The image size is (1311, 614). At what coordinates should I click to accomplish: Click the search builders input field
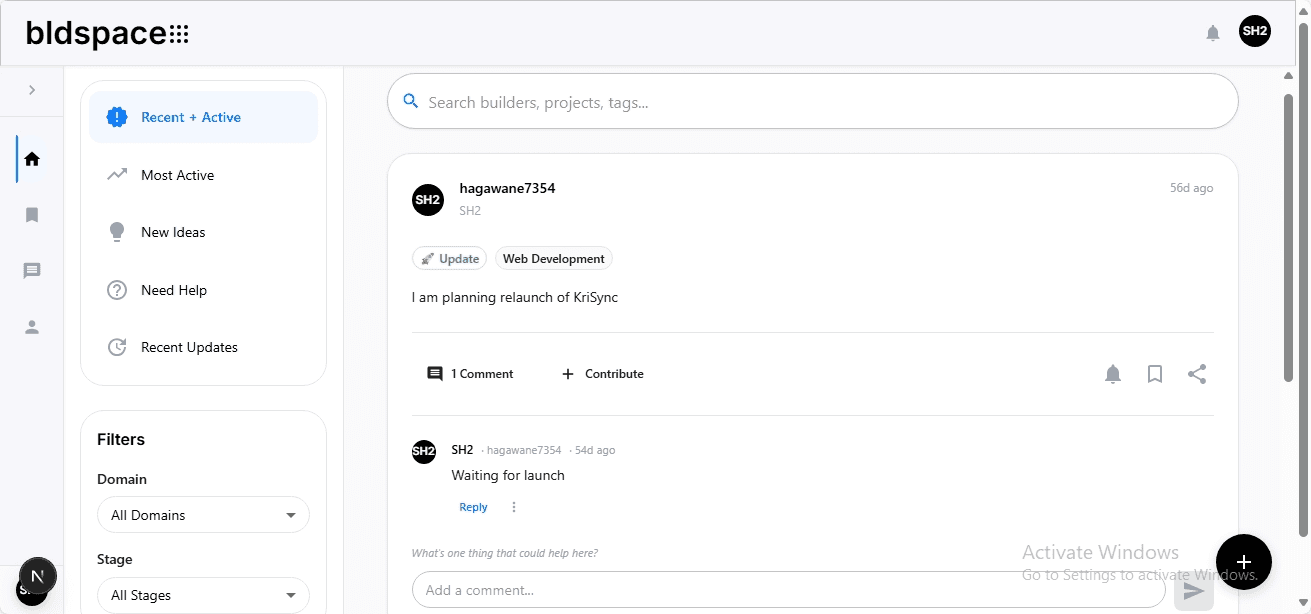point(812,102)
